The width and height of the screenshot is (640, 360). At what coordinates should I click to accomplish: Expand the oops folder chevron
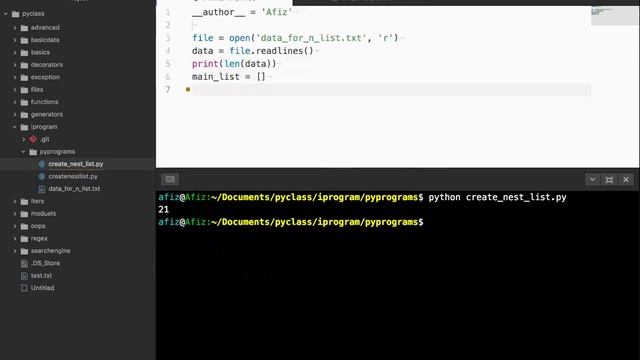[15, 226]
